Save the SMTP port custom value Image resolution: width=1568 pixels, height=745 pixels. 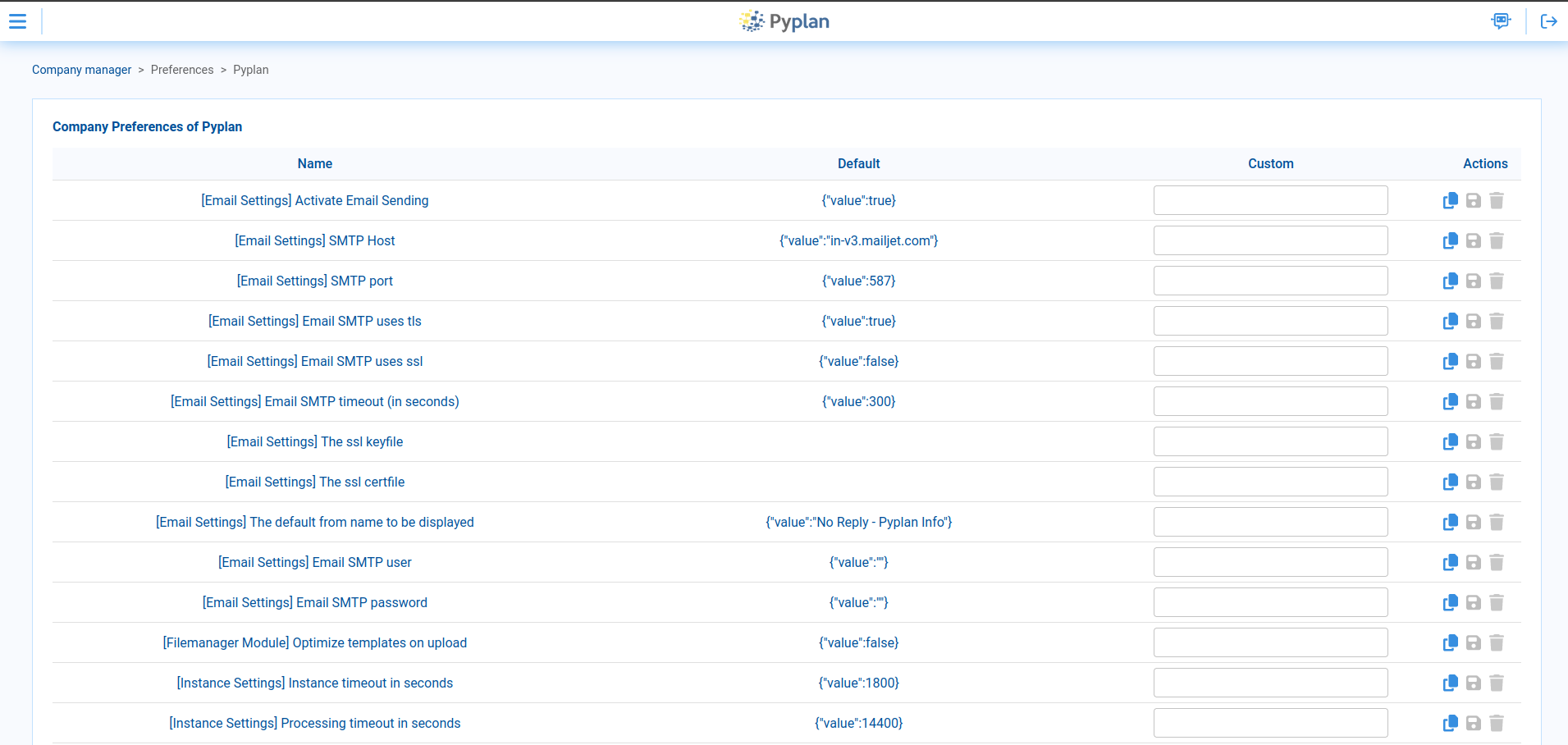pyautogui.click(x=1473, y=281)
